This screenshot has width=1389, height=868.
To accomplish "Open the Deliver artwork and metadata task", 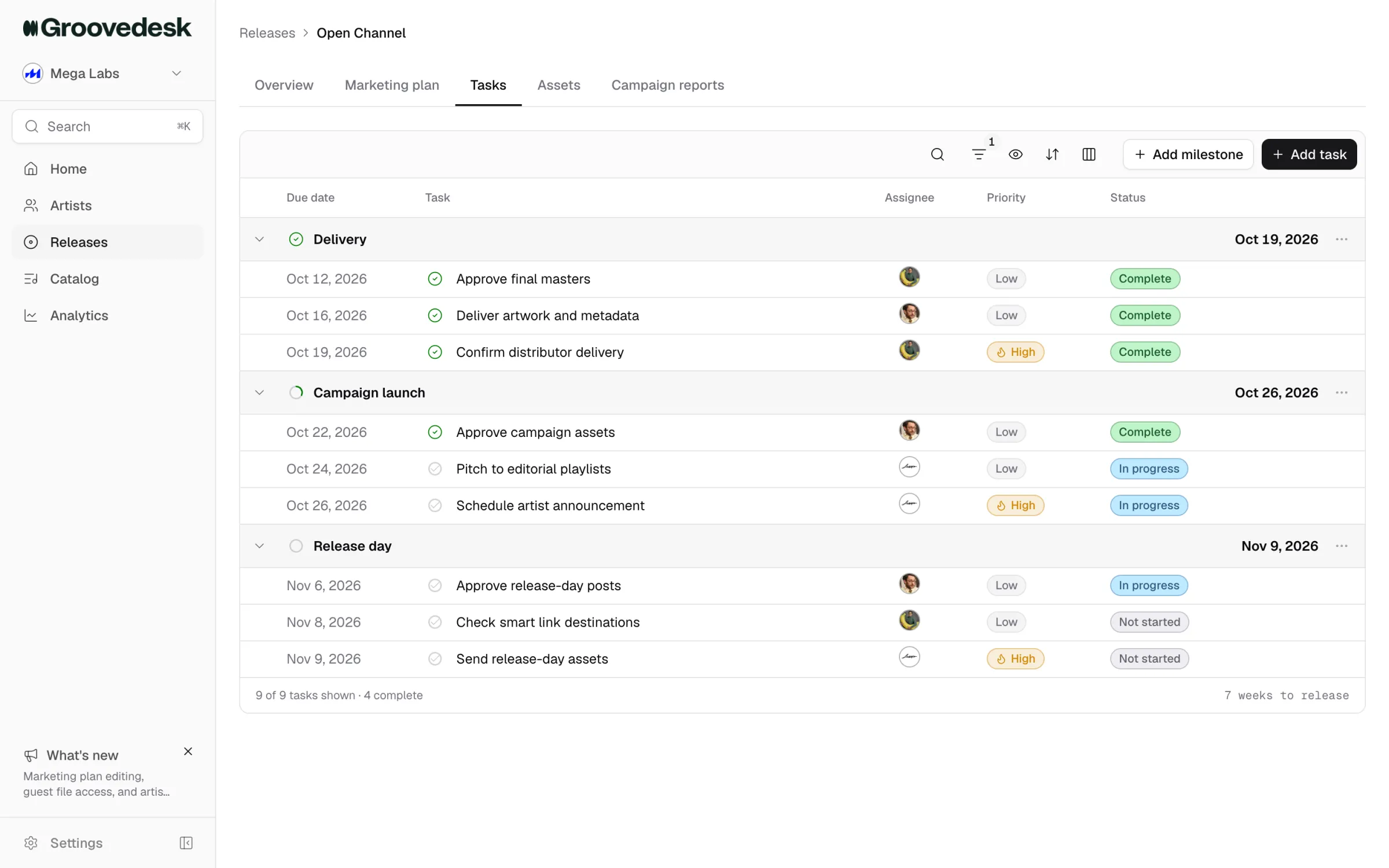I will point(547,315).
